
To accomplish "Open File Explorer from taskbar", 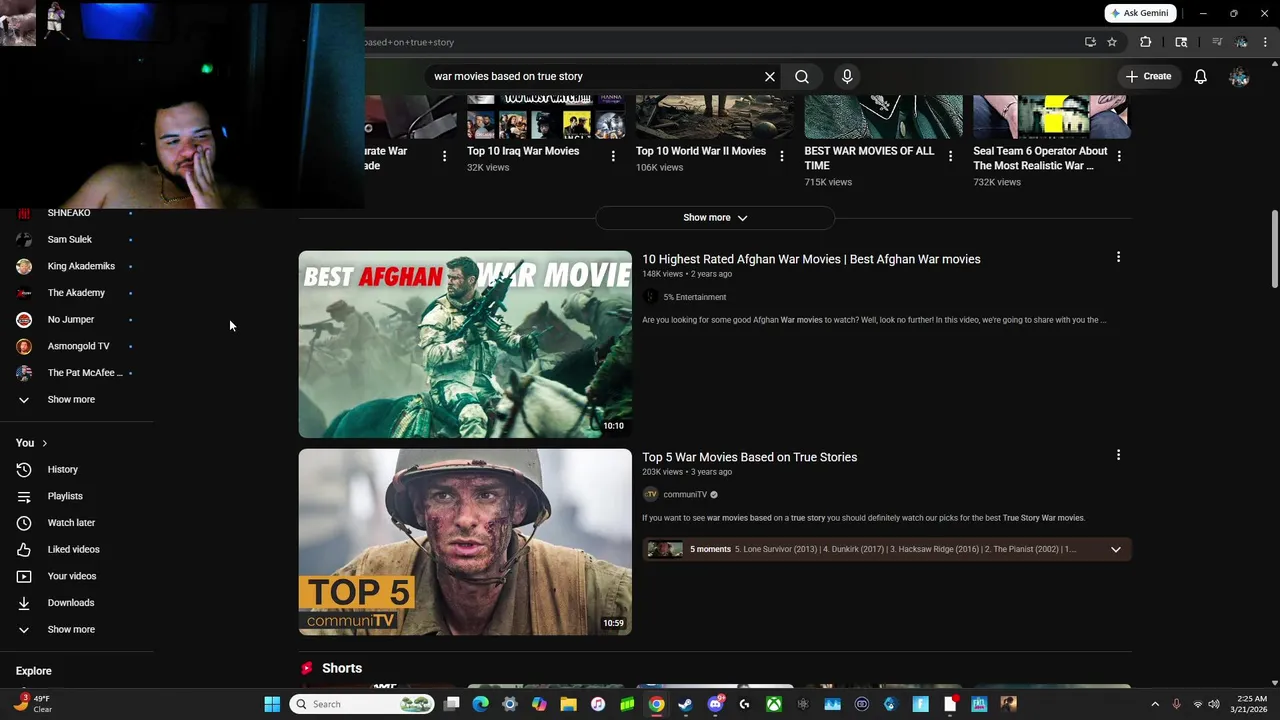I will point(568,704).
